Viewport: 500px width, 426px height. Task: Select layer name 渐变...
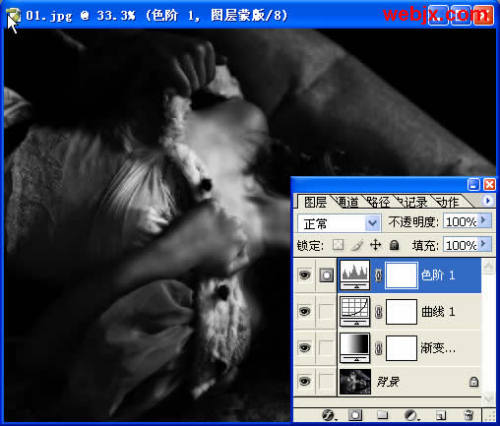pos(437,348)
